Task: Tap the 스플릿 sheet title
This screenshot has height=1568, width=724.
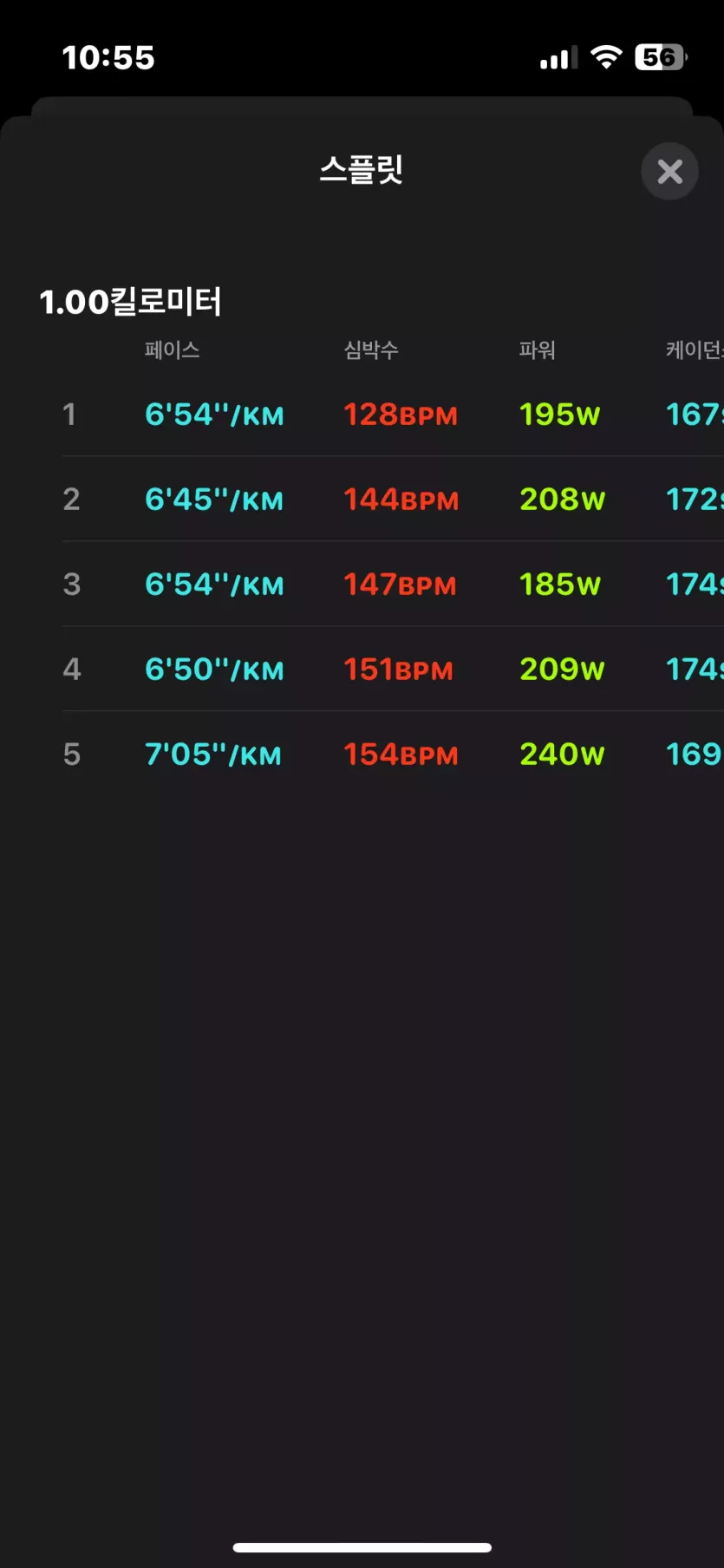Action: 362,169
